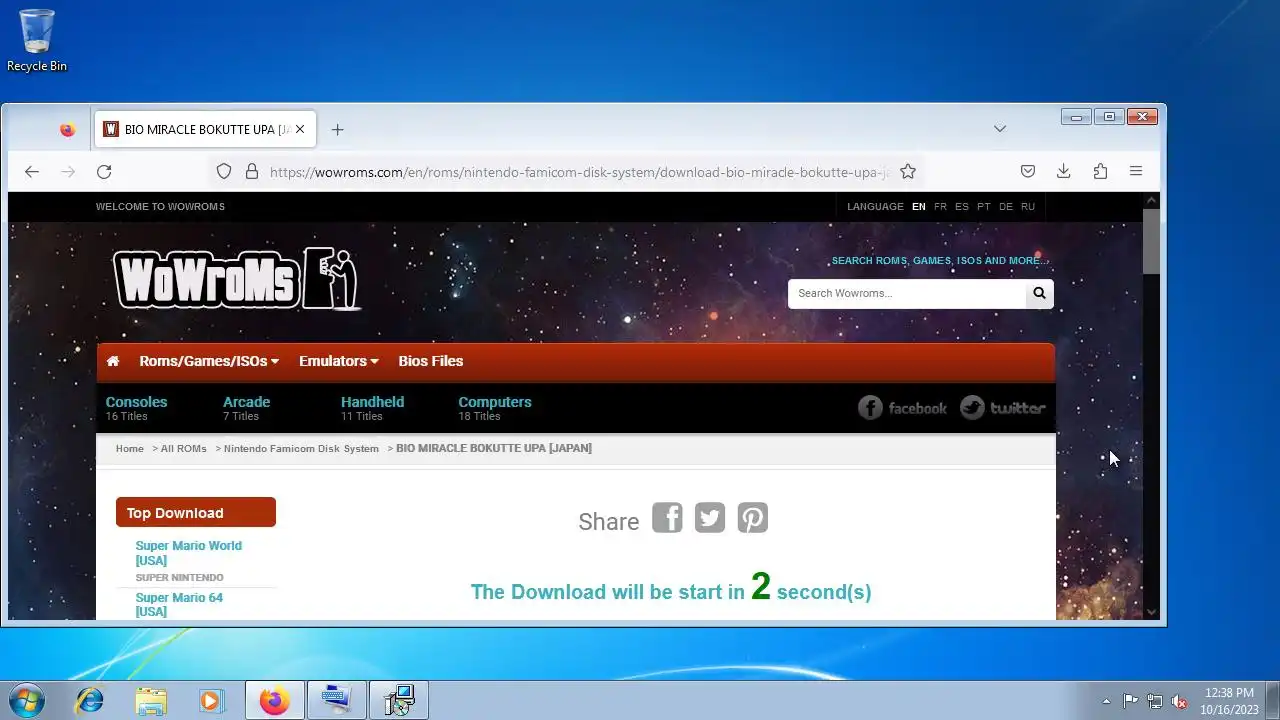Select the EN language option
This screenshot has width=1280, height=720.
coord(918,207)
